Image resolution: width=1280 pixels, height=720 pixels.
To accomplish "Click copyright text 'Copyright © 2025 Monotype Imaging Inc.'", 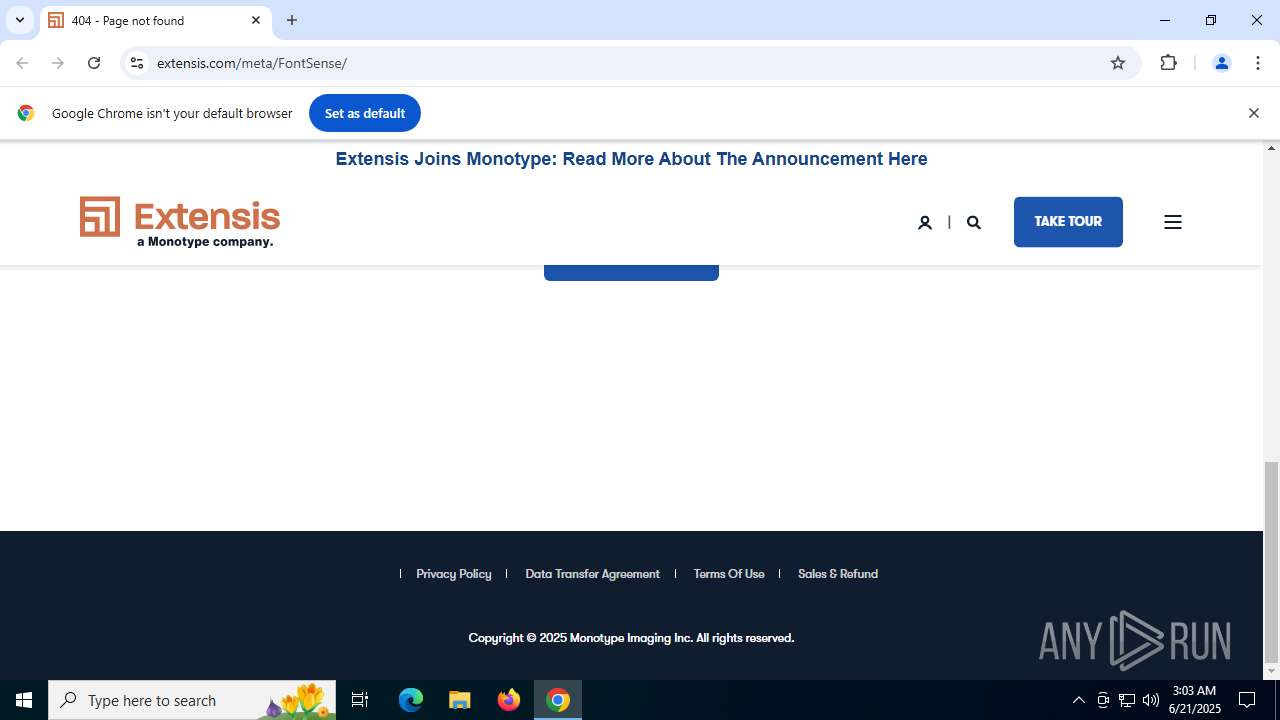I will [581, 638].
